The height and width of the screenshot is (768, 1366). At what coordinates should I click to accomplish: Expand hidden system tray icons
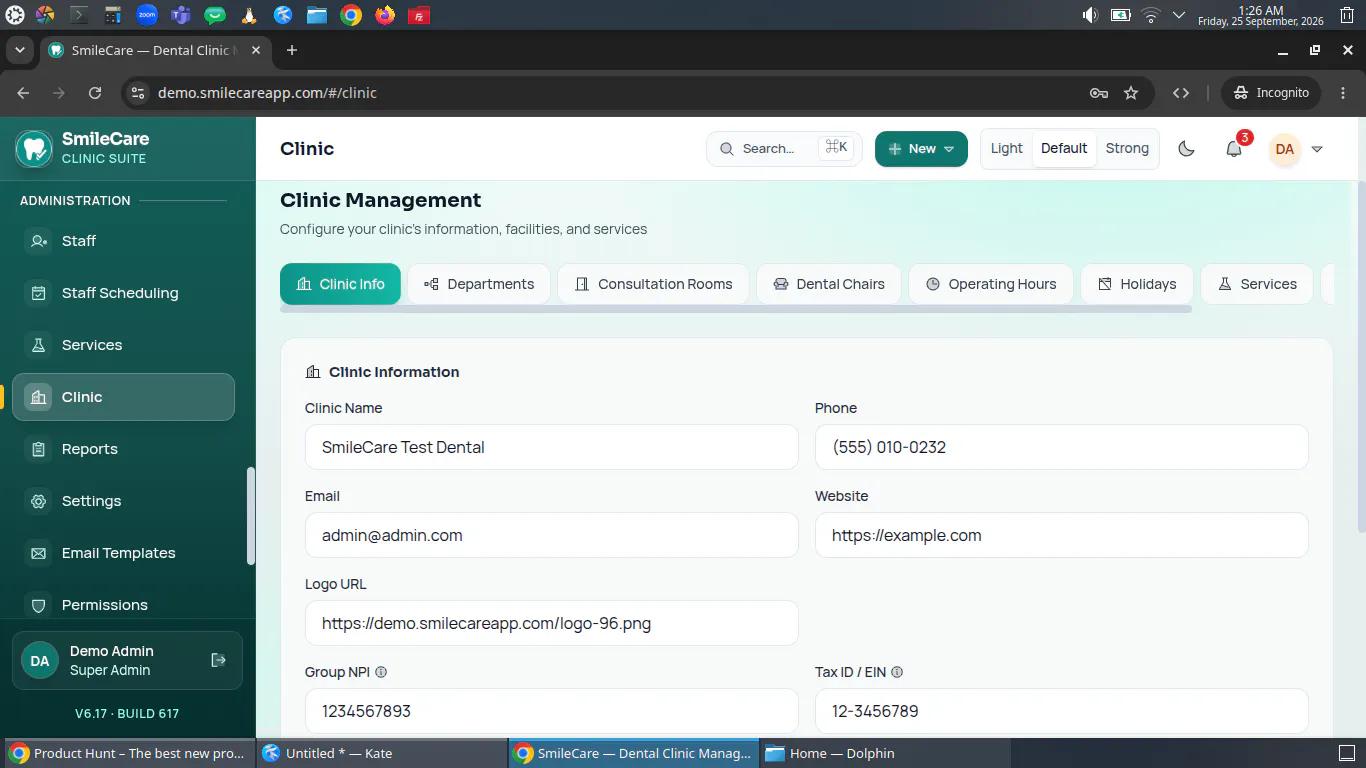coord(1179,15)
